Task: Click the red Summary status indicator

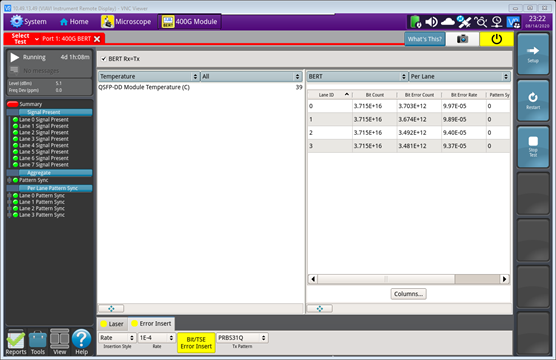Action: coord(12,104)
